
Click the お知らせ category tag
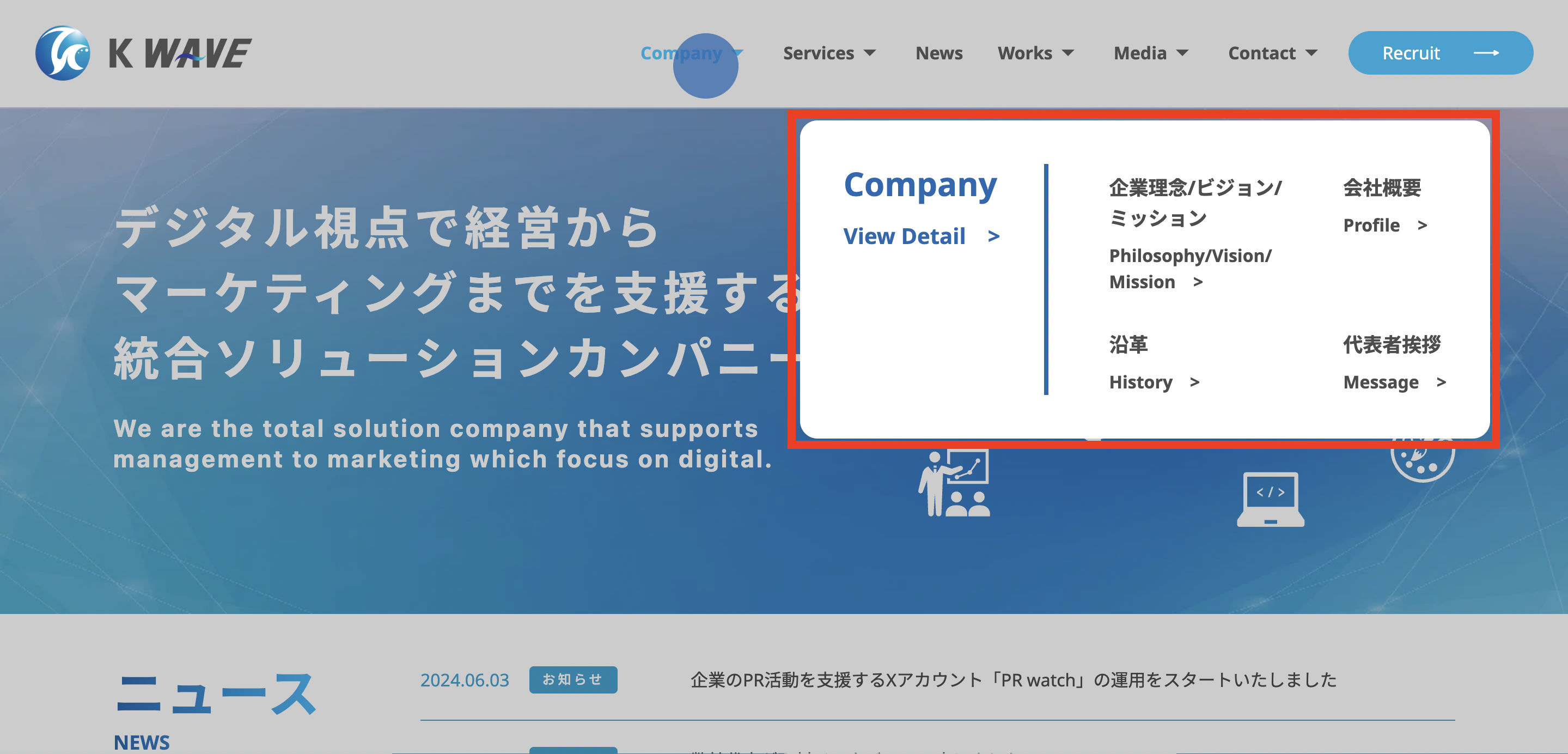tap(573, 679)
